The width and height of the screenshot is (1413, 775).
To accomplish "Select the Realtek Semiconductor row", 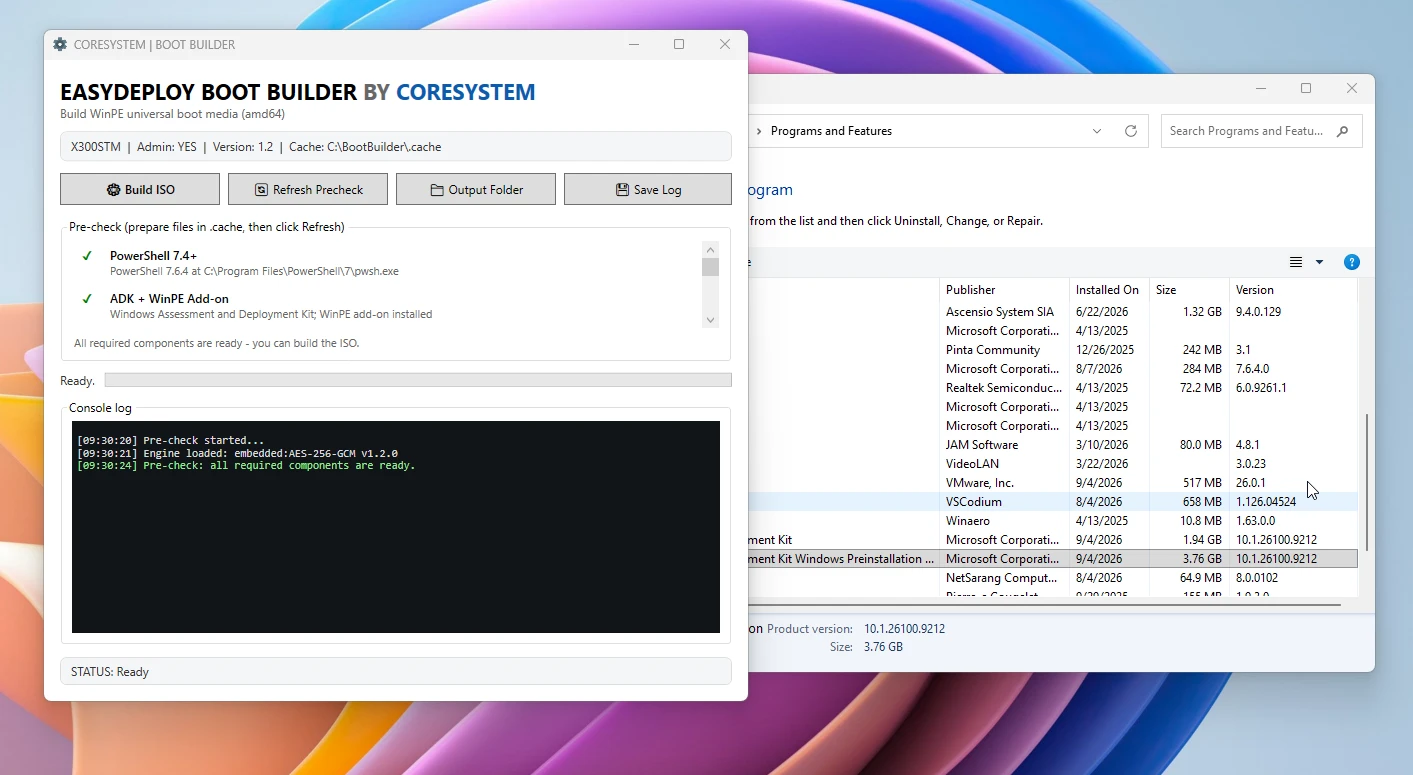I will point(1053,388).
